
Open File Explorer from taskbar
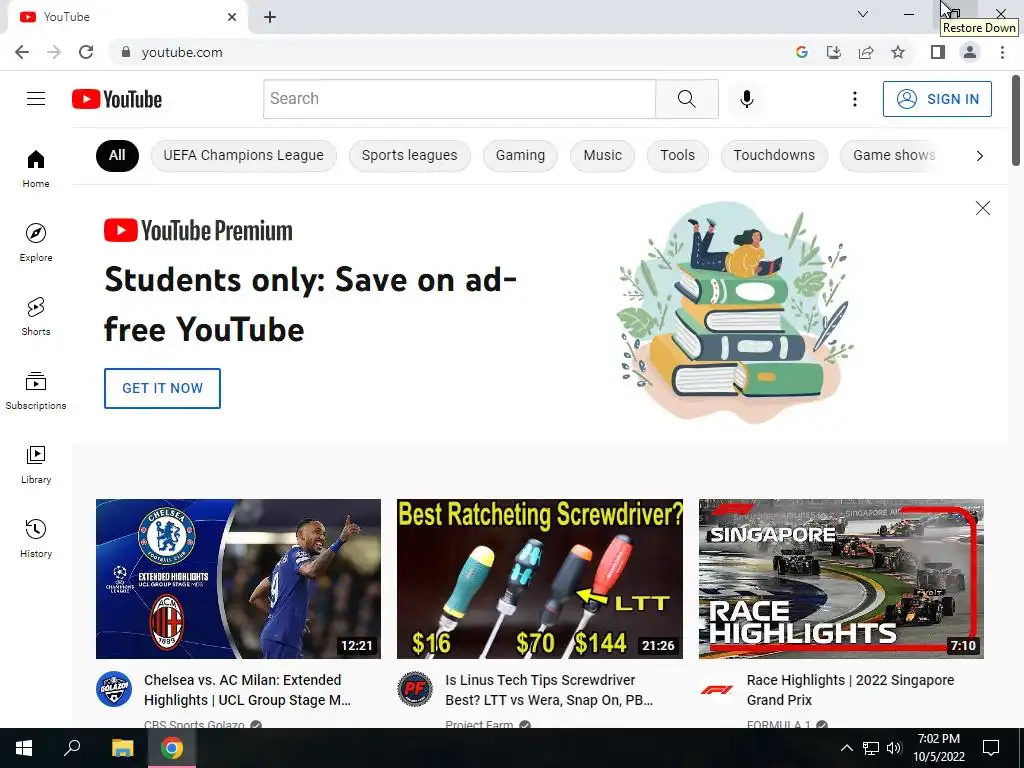pyautogui.click(x=122, y=748)
